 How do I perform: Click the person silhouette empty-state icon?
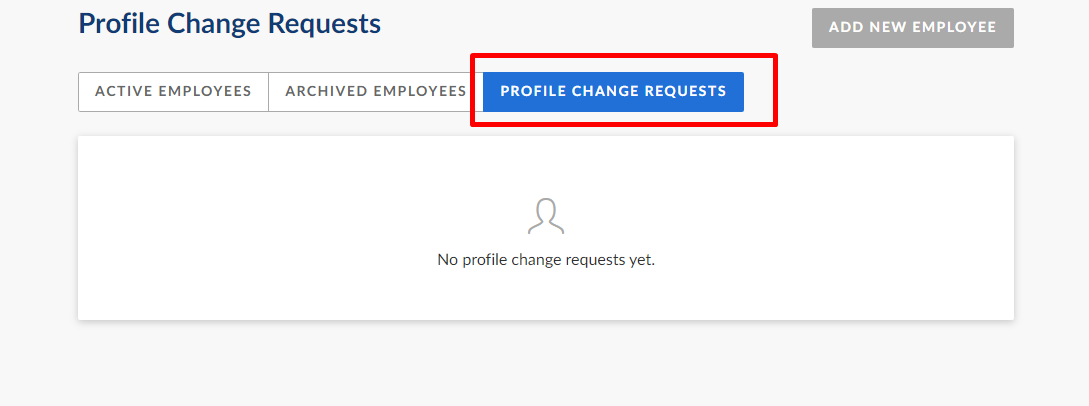[546, 217]
